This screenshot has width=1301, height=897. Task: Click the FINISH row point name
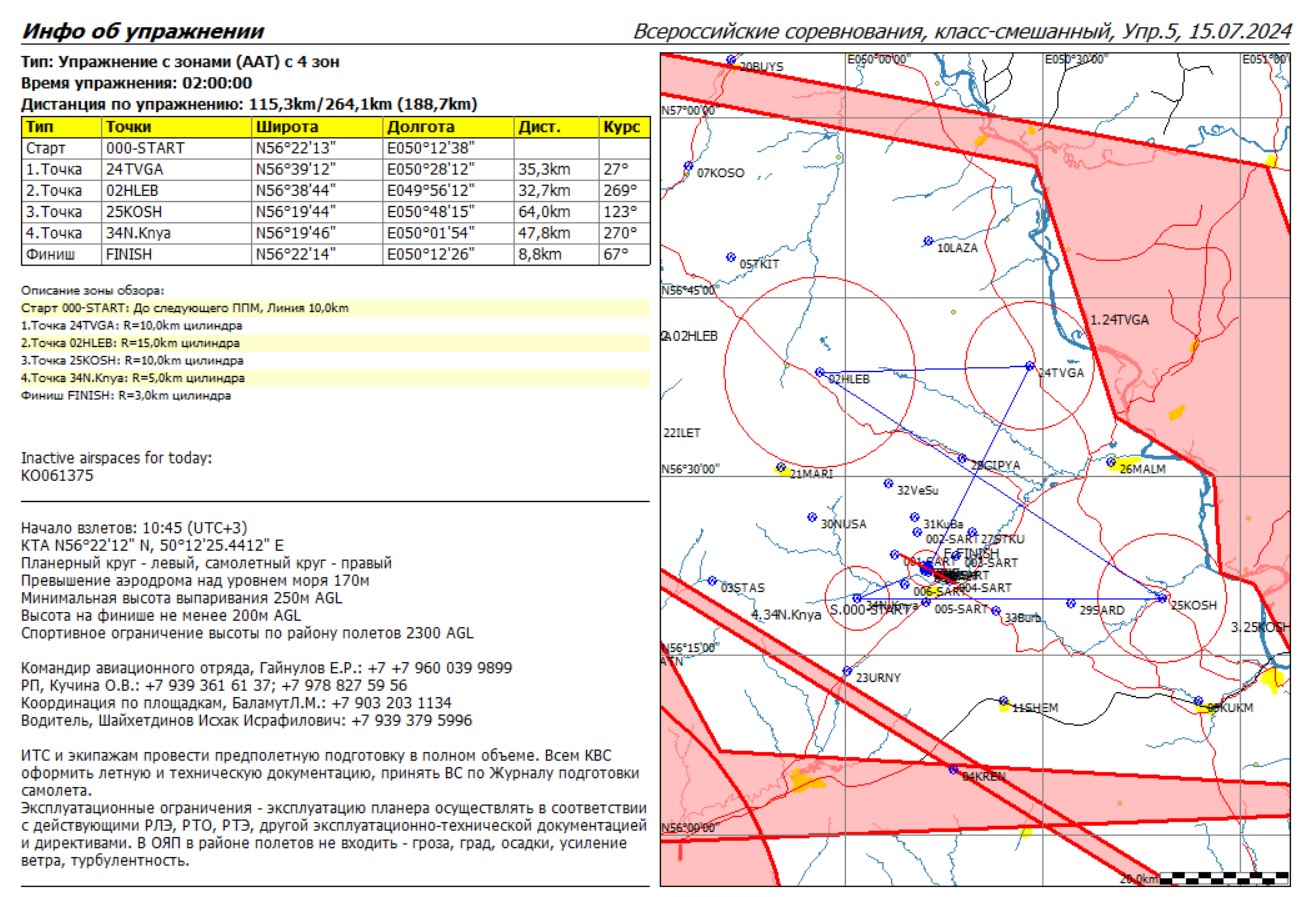coord(128,254)
